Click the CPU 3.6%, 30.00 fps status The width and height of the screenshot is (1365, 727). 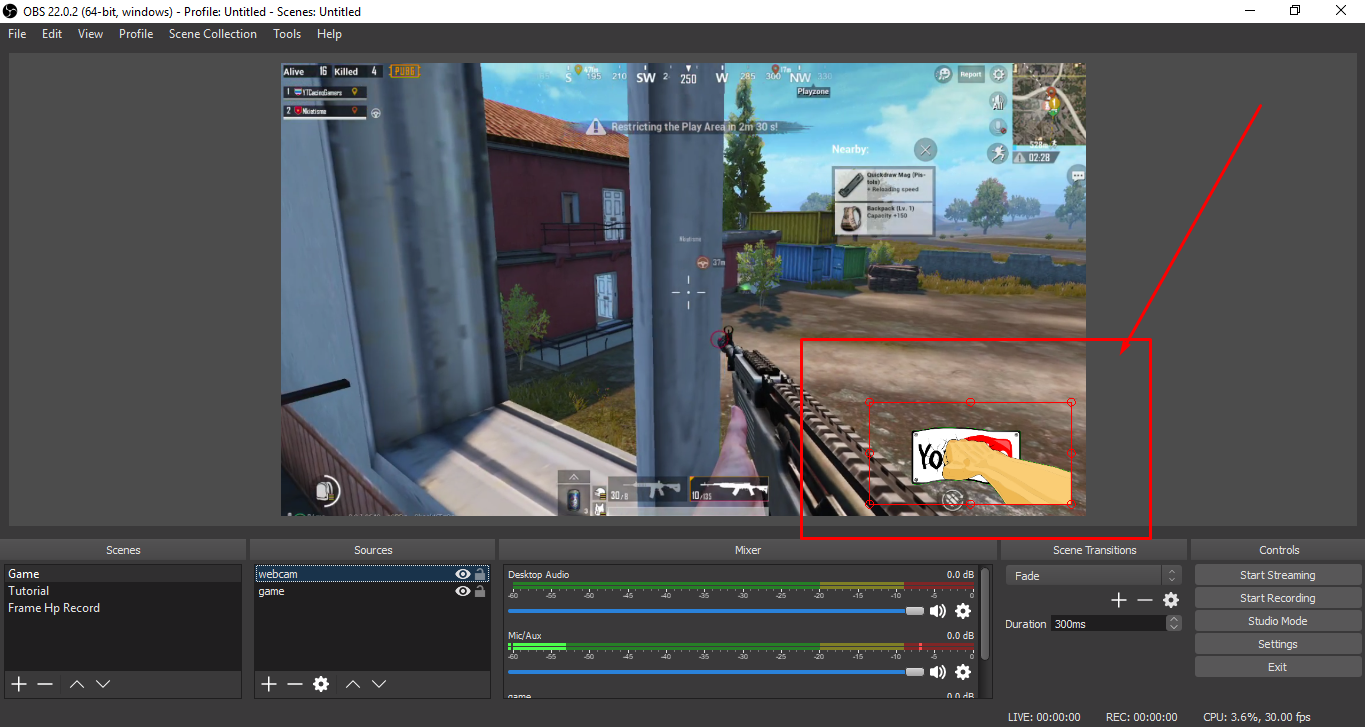[1257, 717]
